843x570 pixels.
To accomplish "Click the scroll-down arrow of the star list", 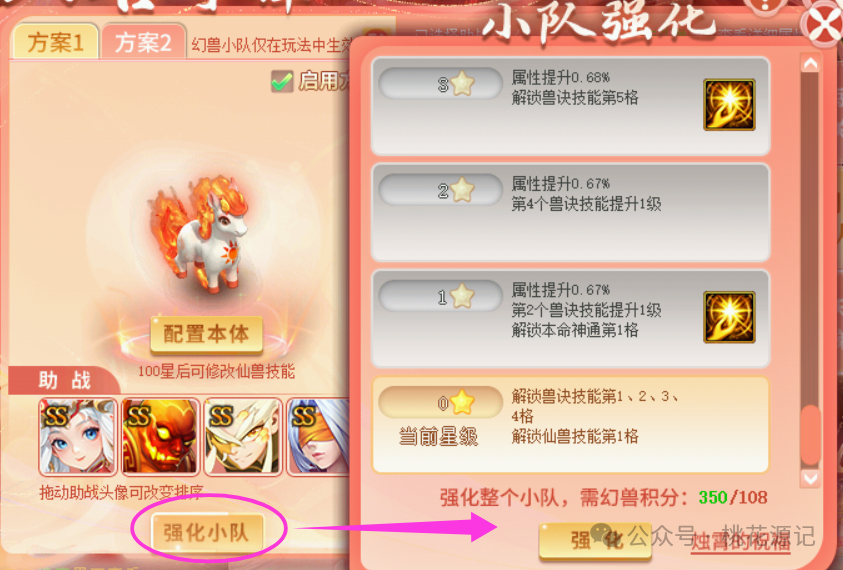I will (x=810, y=478).
